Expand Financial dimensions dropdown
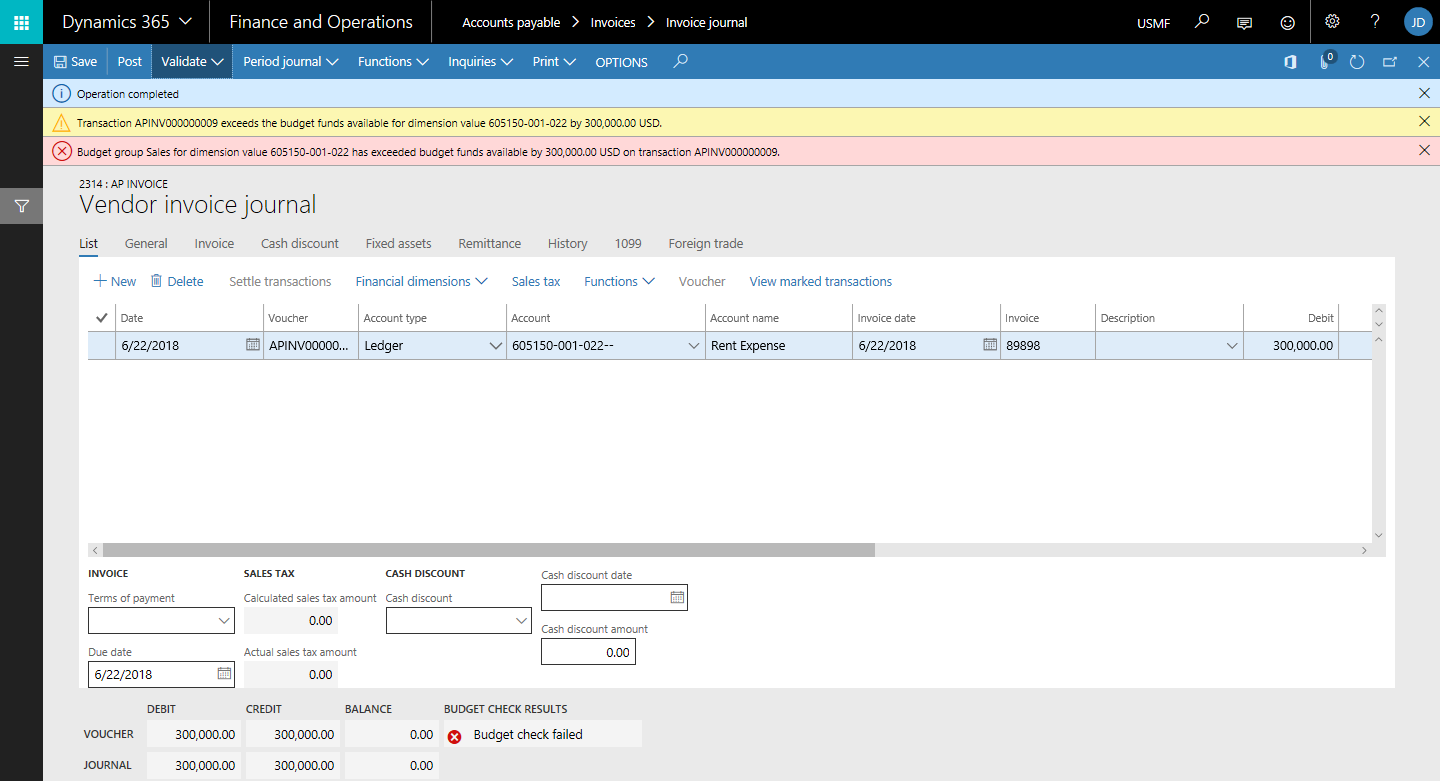The image size is (1440, 781). pos(421,282)
